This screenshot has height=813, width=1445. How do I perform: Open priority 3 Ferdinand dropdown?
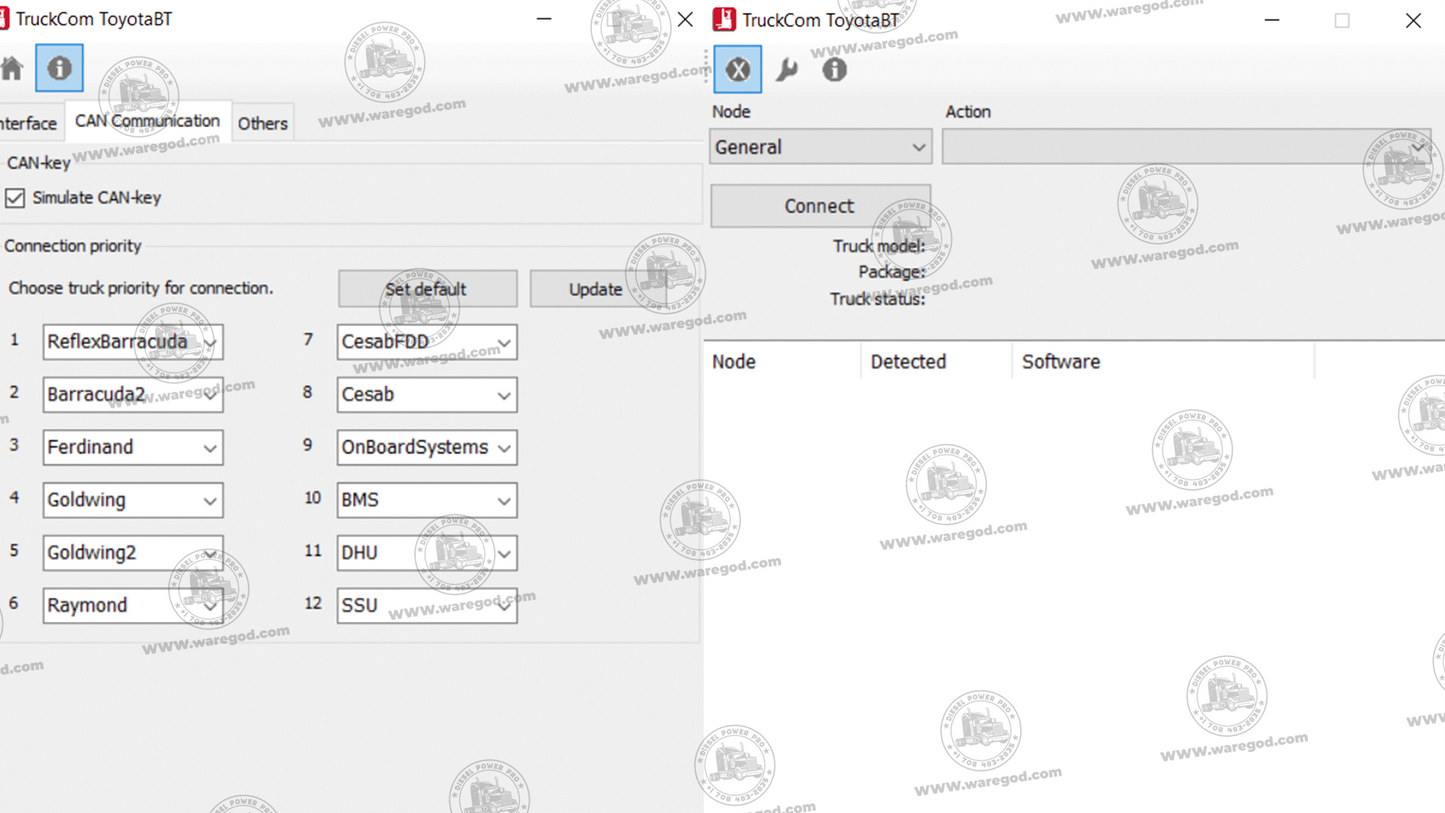133,447
